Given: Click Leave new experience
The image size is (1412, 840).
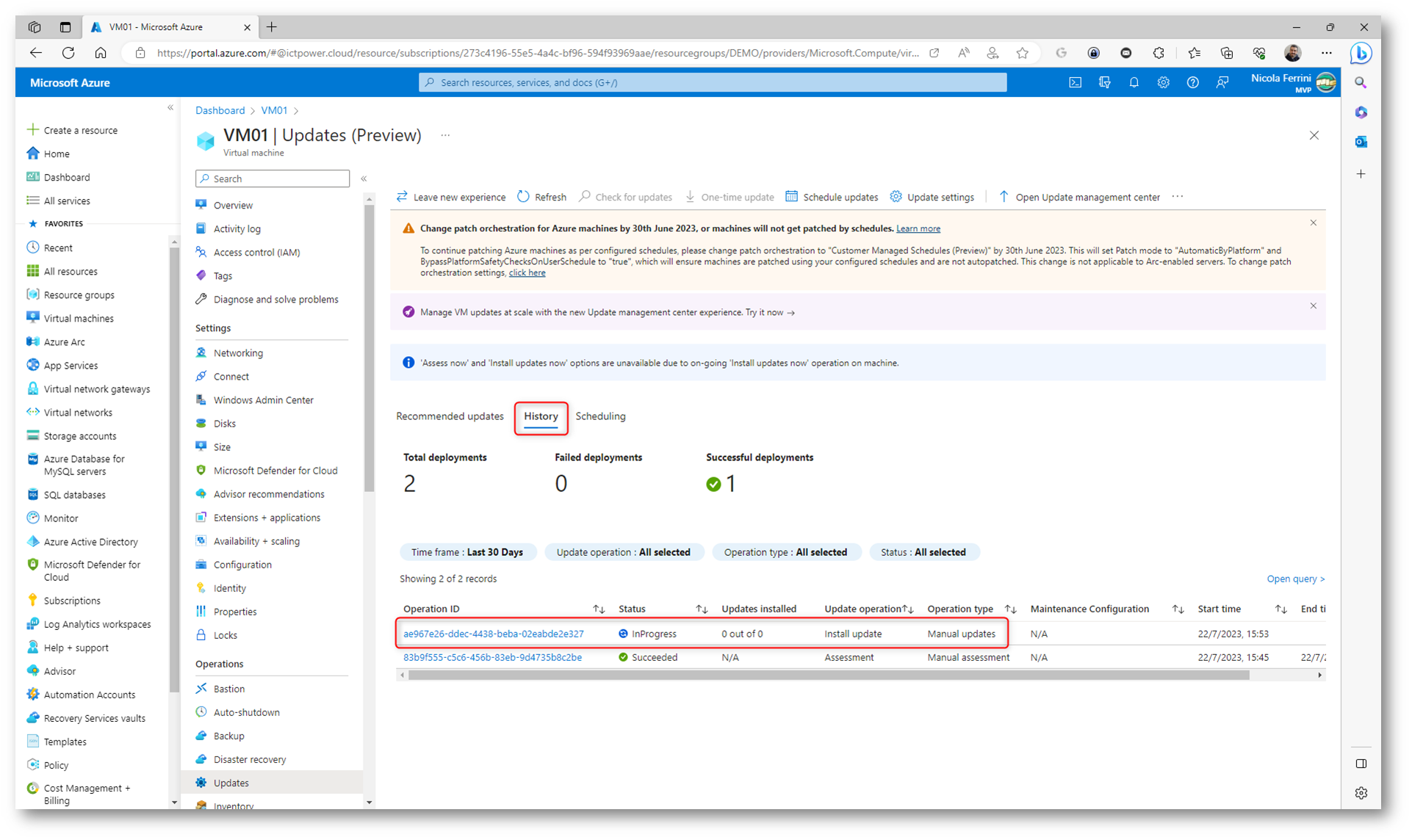Looking at the screenshot, I should click(x=451, y=197).
